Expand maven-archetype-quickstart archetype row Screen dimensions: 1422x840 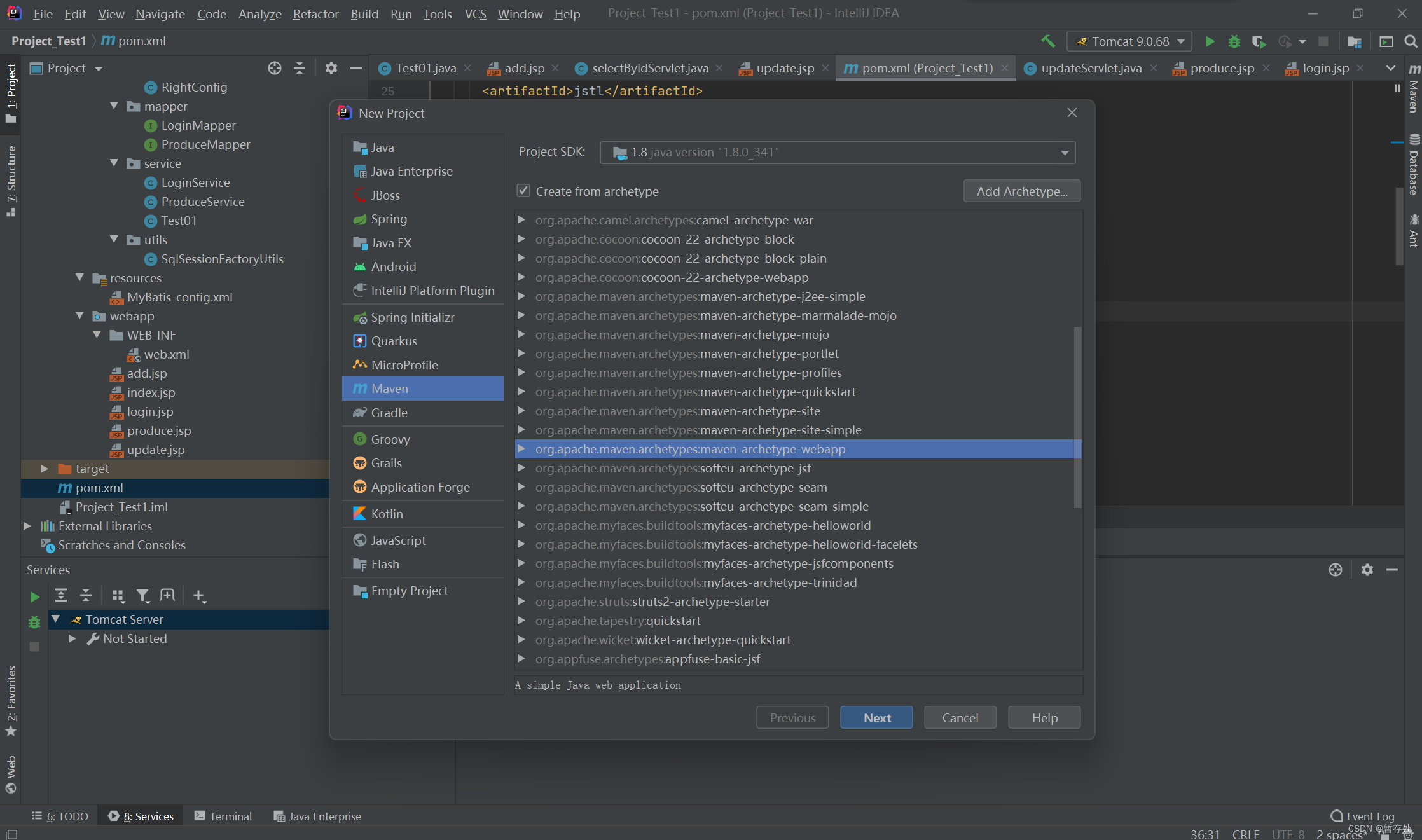pyautogui.click(x=521, y=392)
